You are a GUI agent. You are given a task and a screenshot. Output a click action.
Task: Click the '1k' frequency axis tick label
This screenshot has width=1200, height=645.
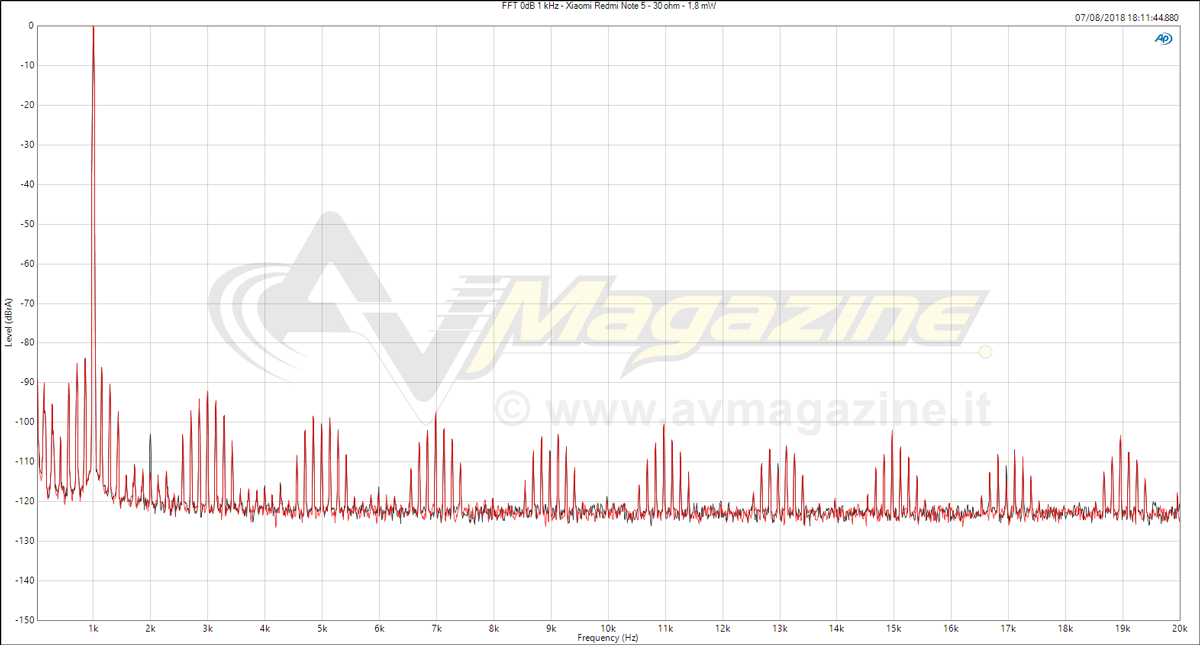93,629
